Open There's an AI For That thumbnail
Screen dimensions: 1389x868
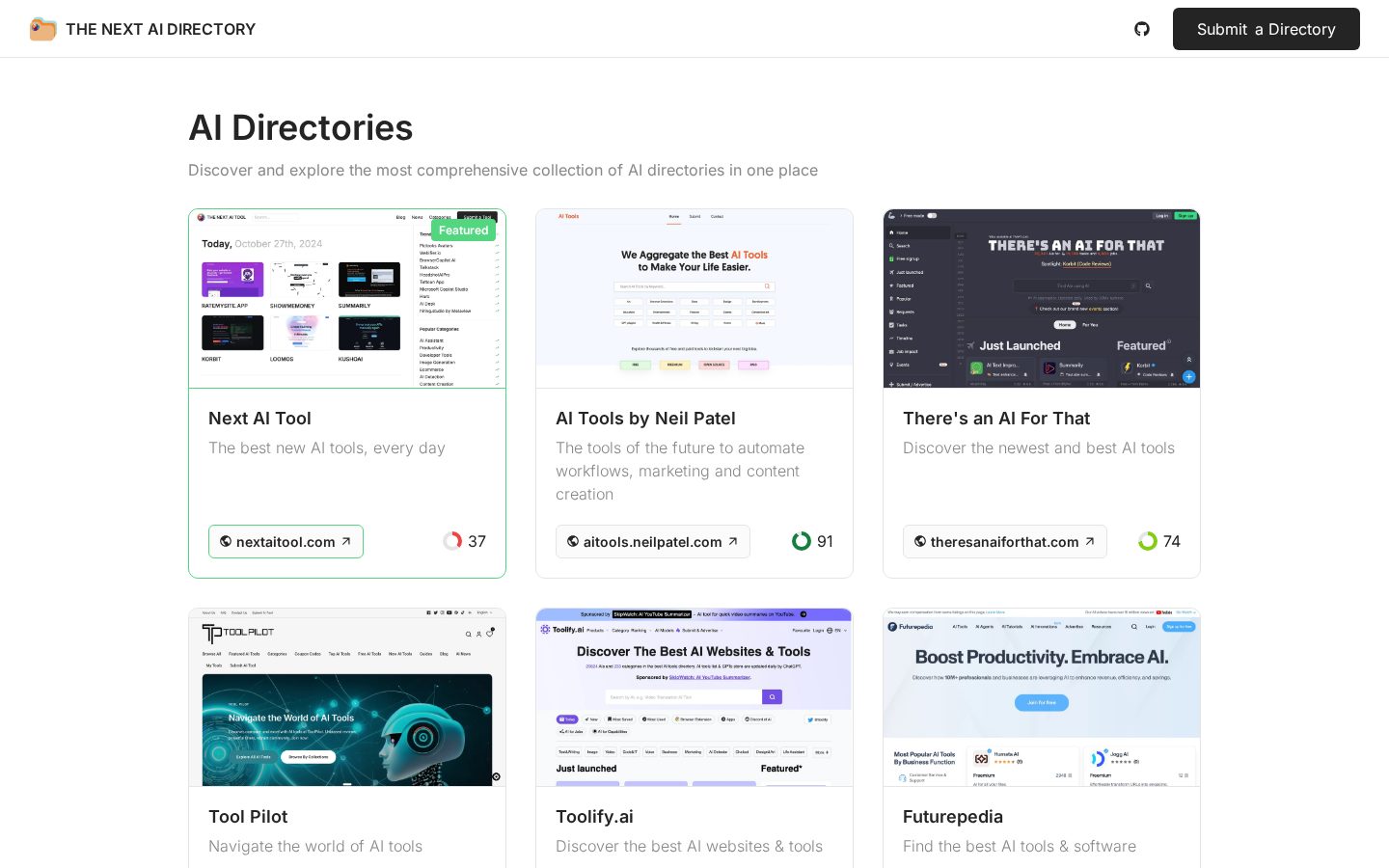point(1042,299)
